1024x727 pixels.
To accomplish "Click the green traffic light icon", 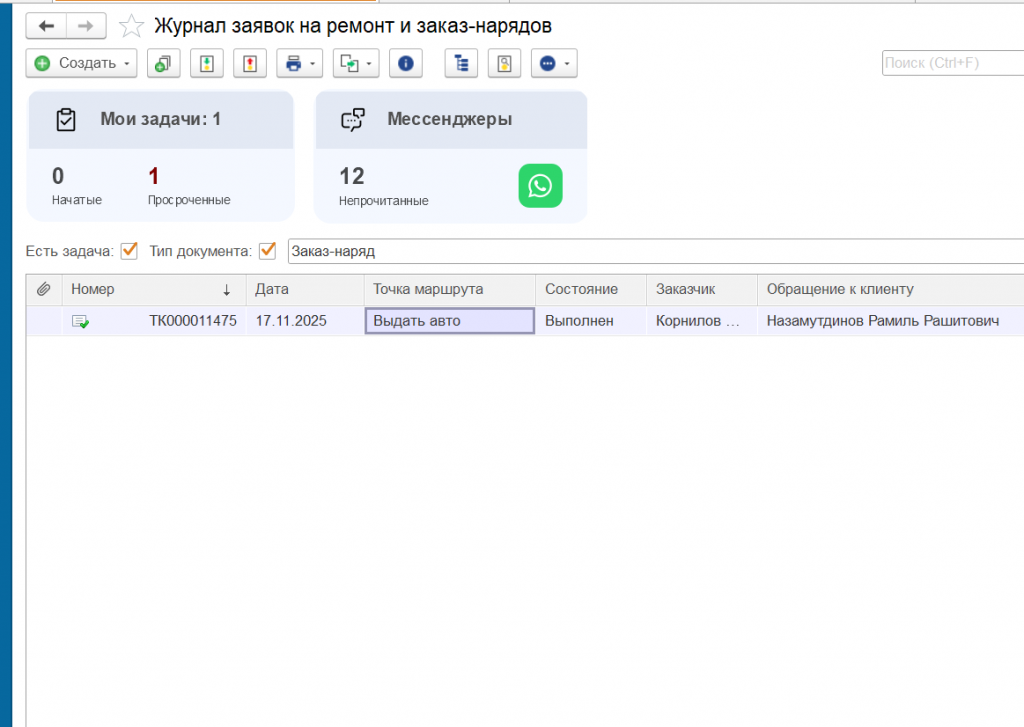I will (x=207, y=63).
